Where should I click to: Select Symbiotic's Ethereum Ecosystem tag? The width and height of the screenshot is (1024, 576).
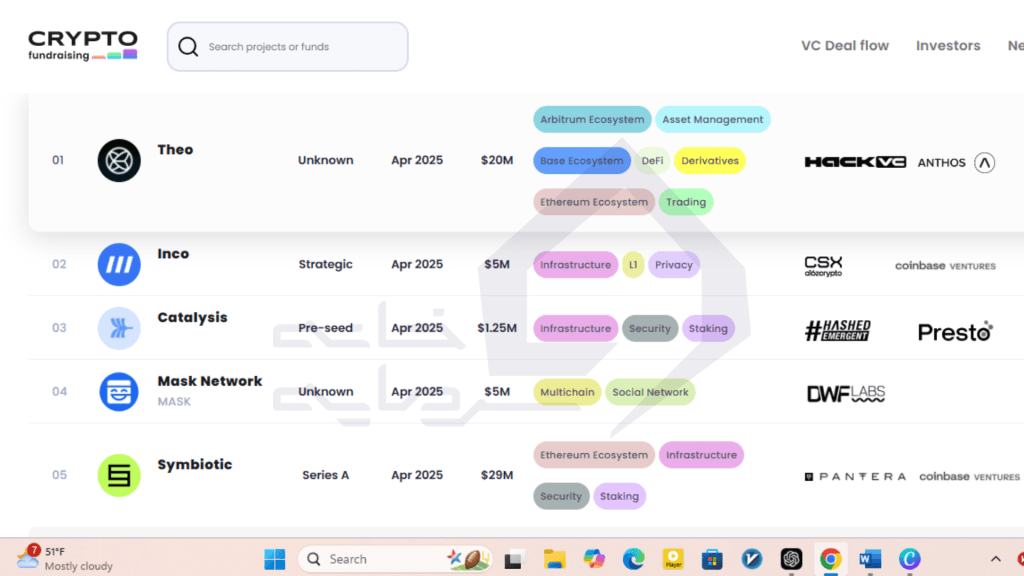594,455
